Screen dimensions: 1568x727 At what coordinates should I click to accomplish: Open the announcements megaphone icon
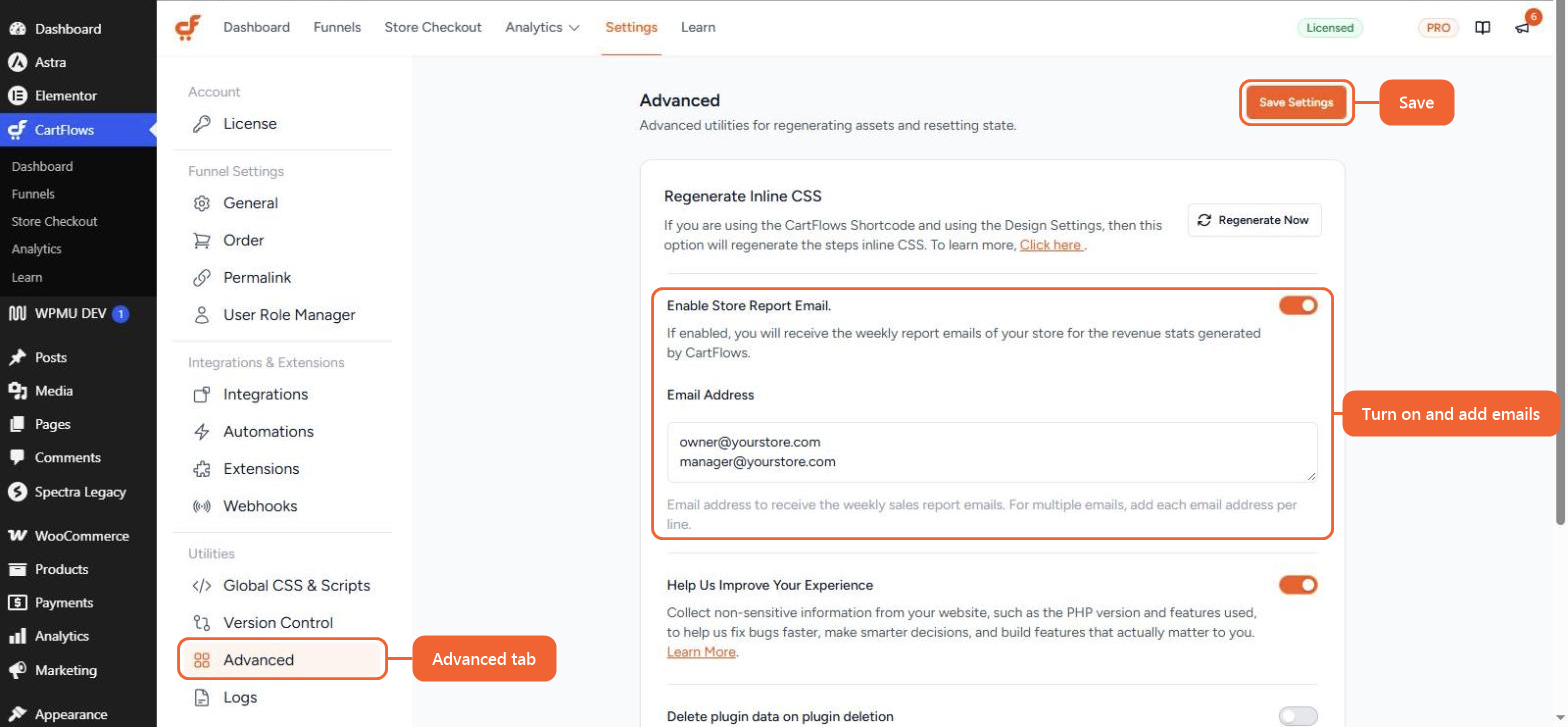click(x=1522, y=28)
